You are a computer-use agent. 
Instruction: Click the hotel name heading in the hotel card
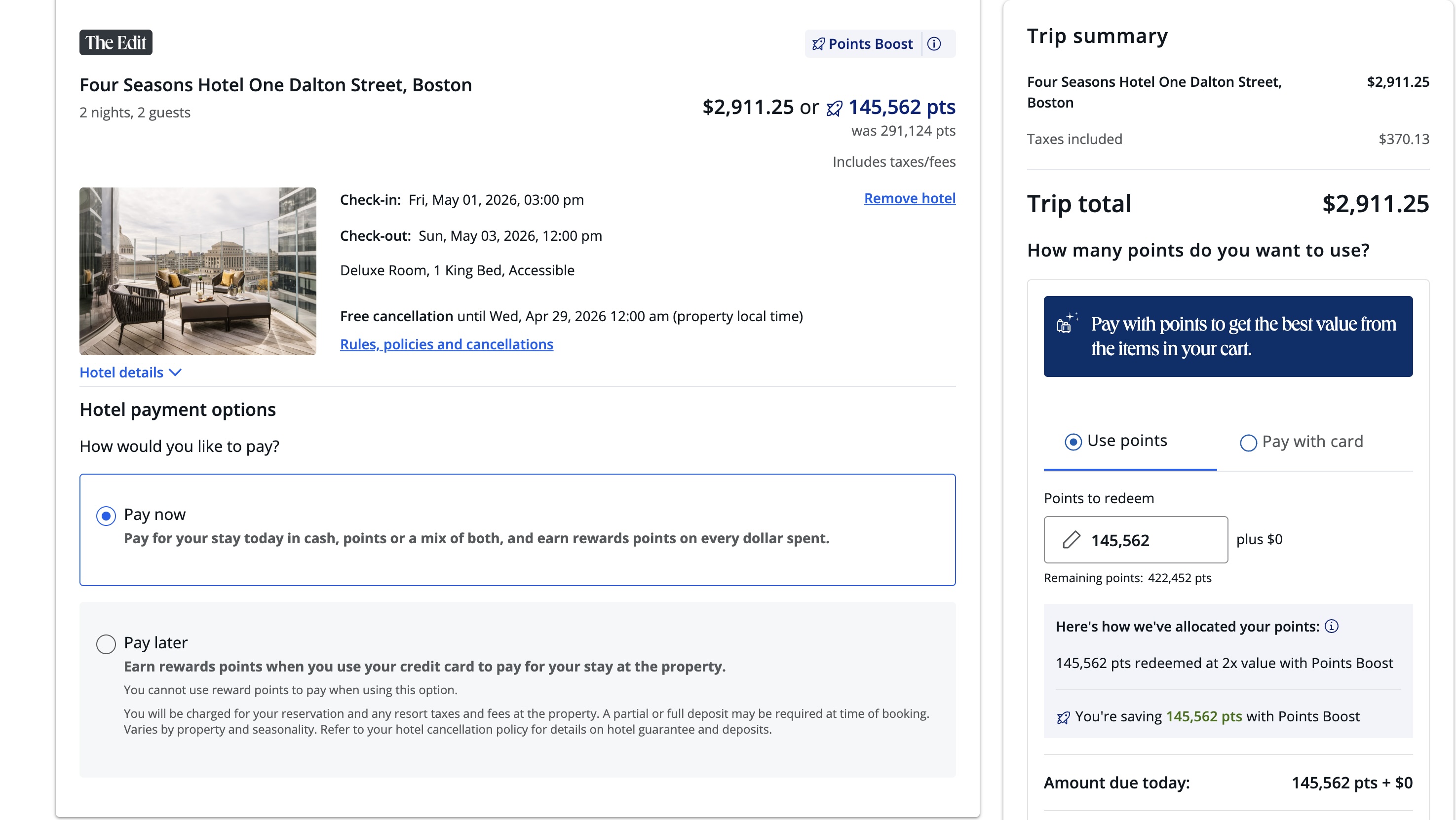(x=275, y=85)
